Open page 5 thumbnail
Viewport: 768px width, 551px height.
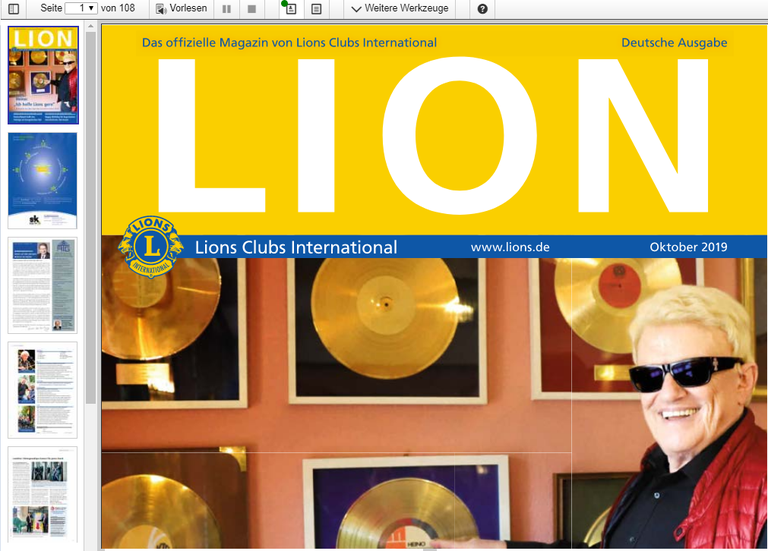click(43, 495)
